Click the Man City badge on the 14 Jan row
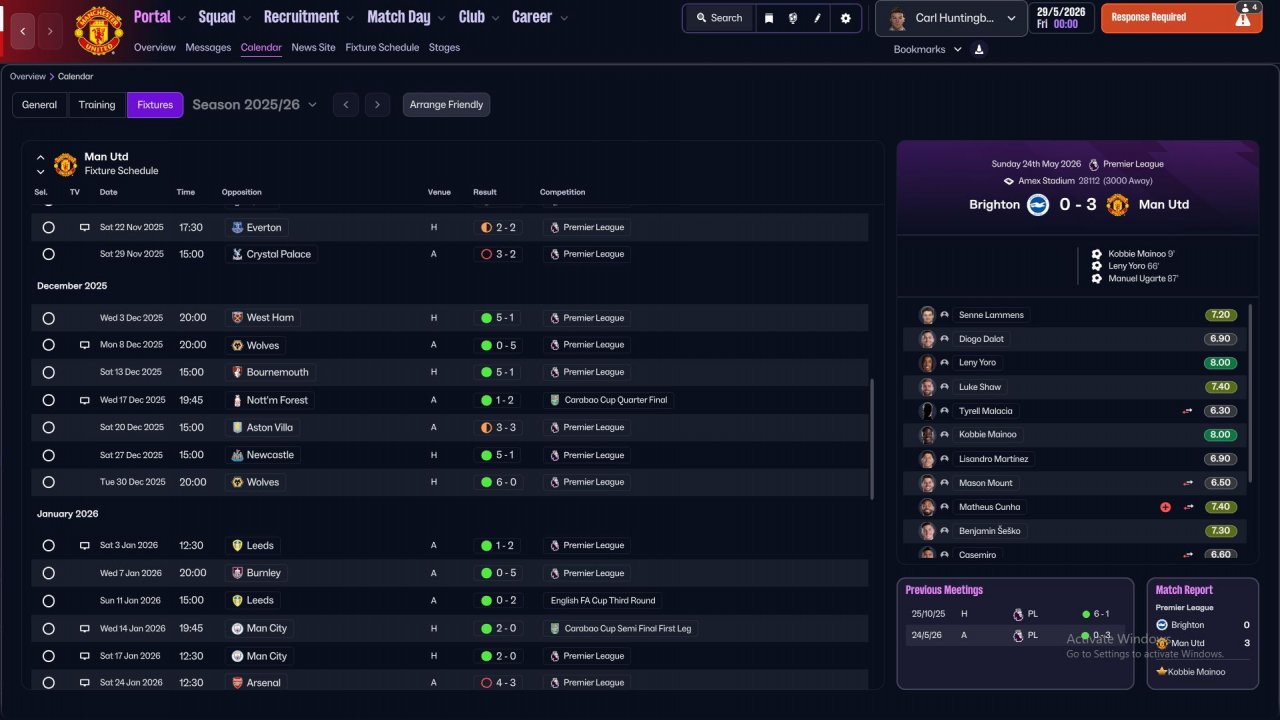 [237, 628]
